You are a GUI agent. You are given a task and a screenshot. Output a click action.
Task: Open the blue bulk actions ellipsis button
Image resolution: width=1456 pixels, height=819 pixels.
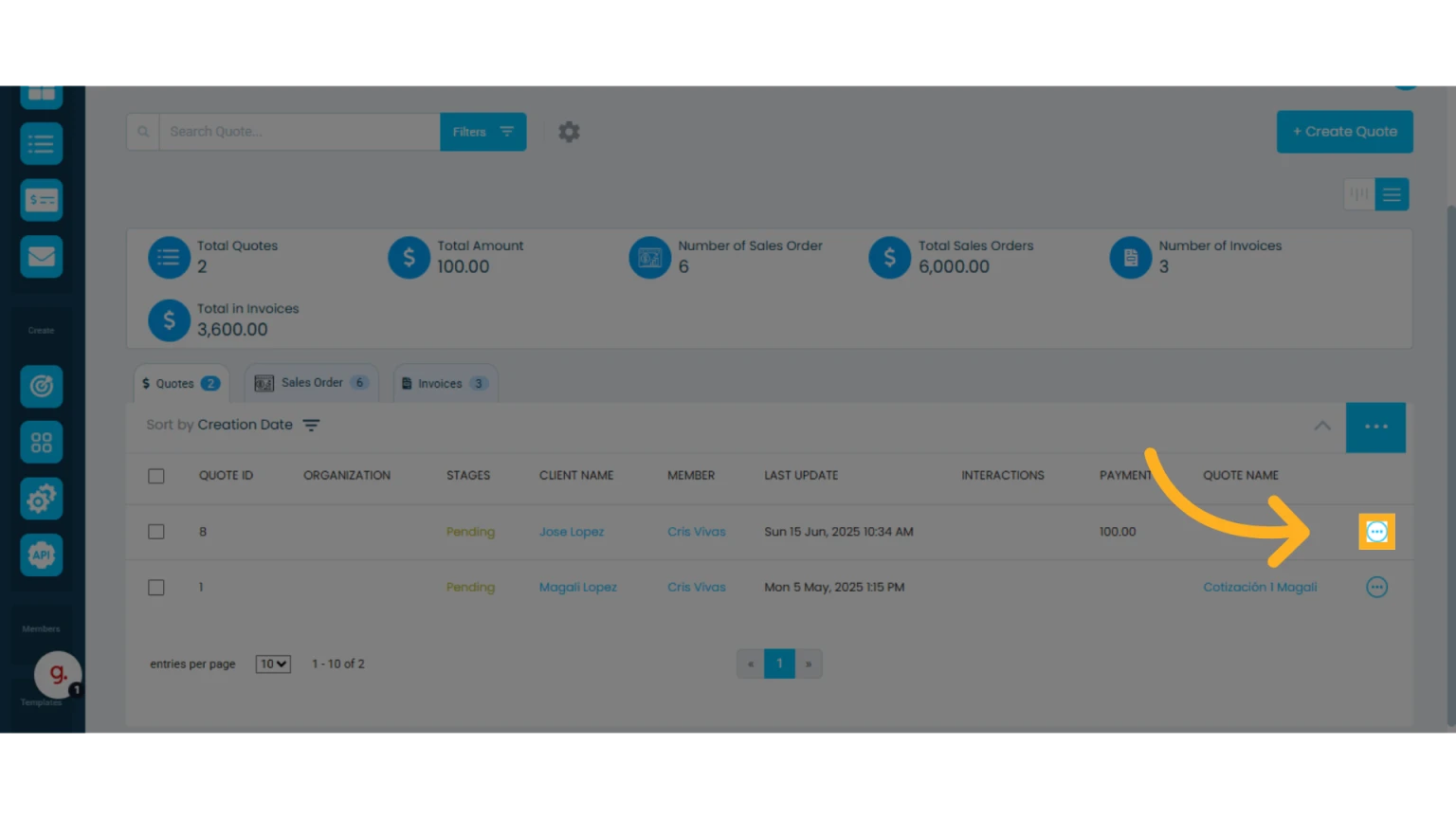tap(1375, 427)
